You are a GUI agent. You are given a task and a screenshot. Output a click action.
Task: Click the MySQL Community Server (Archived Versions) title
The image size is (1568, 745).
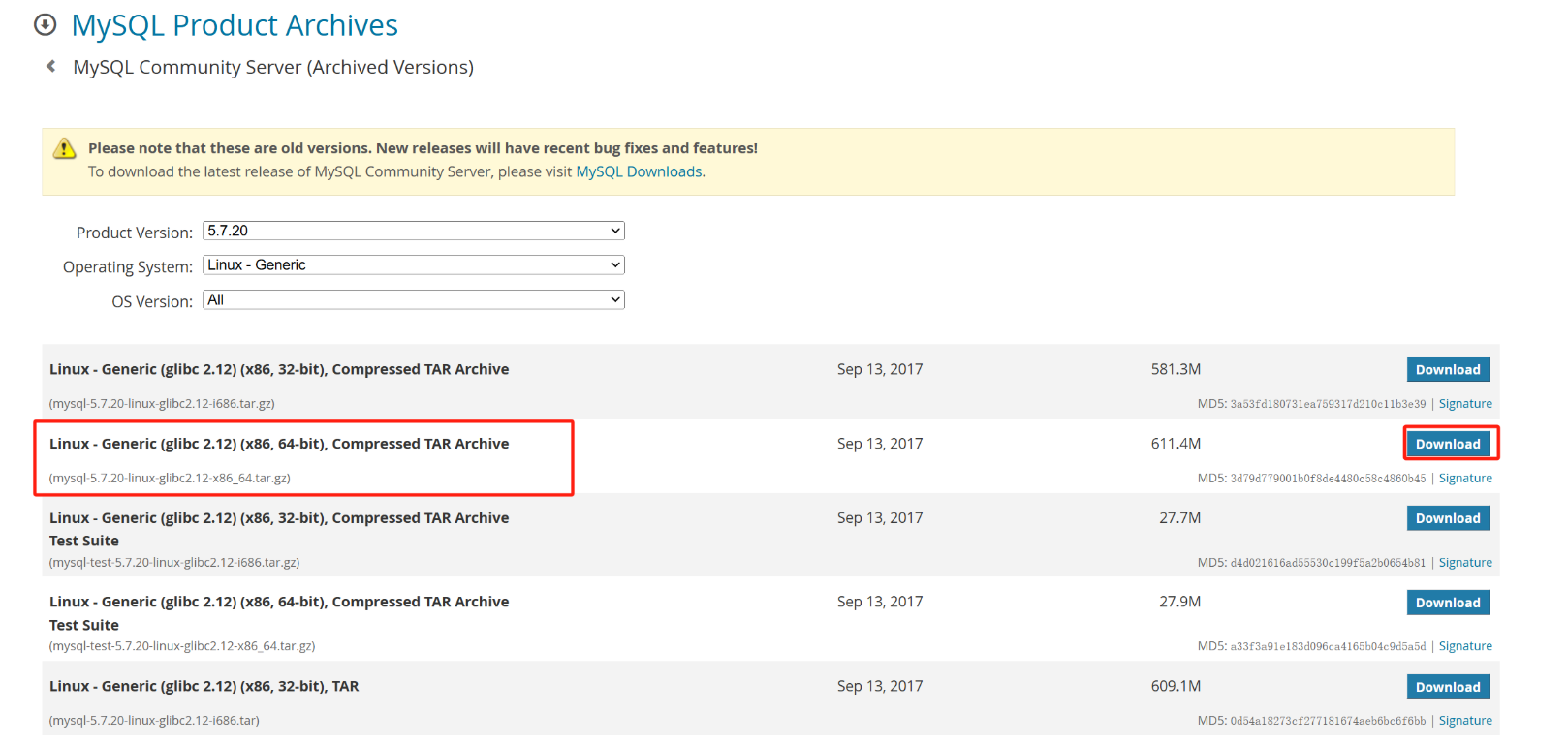click(x=273, y=67)
